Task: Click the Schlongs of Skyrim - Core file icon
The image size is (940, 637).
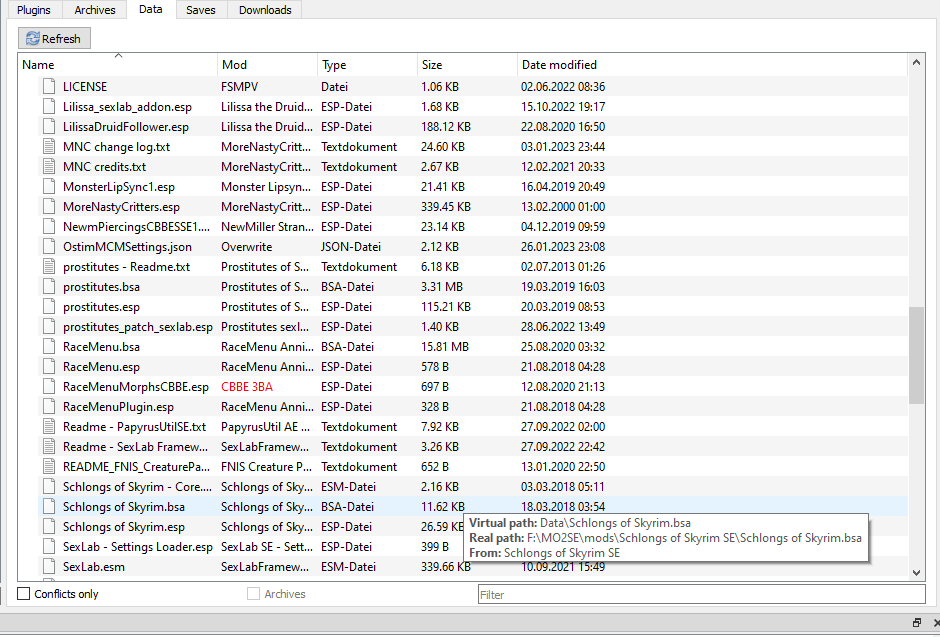Action: pos(49,487)
